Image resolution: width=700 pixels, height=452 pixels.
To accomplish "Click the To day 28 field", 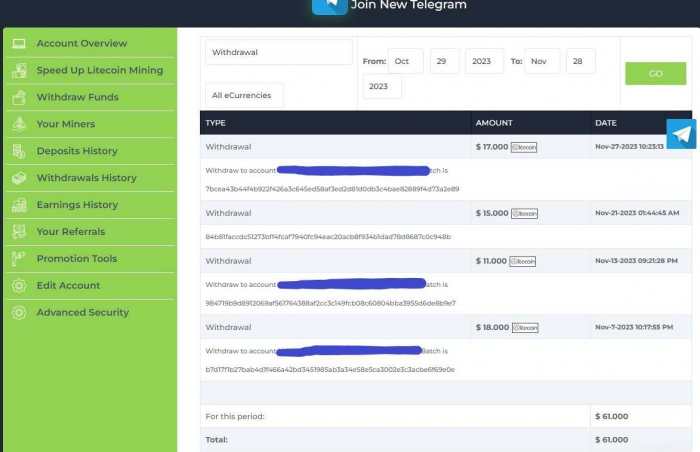I will pyautogui.click(x=580, y=61).
